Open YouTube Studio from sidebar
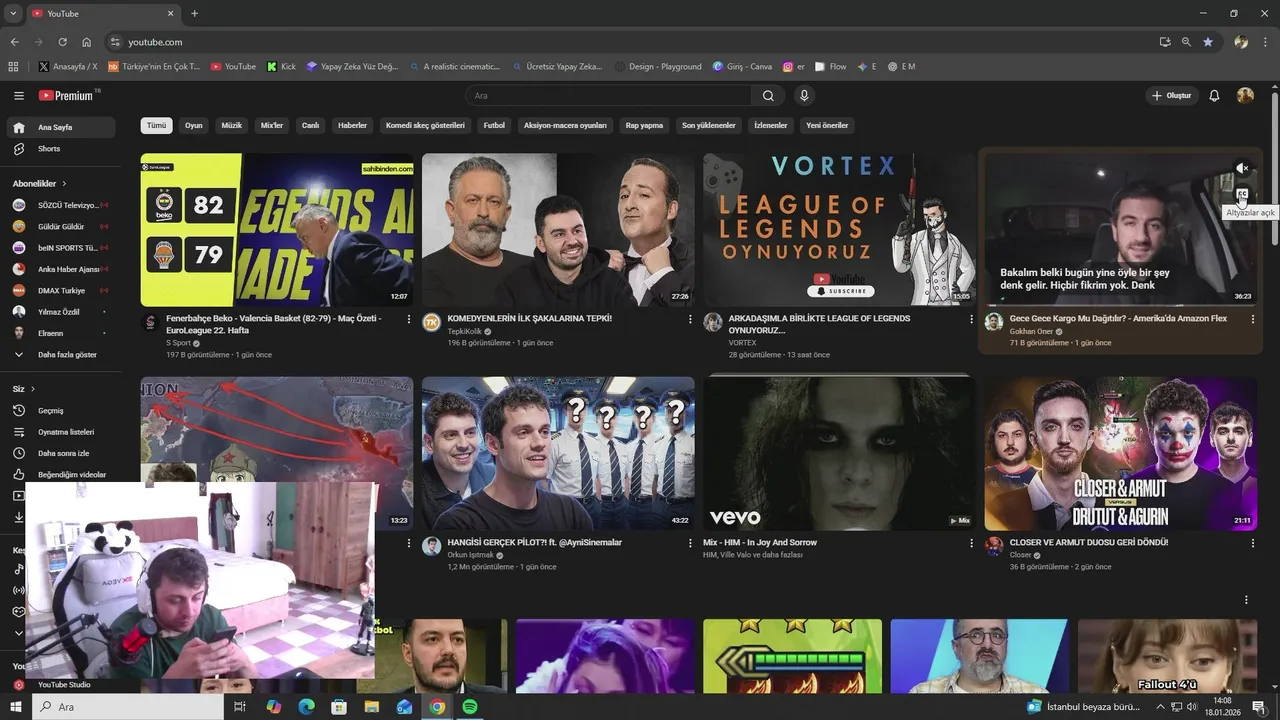 click(x=64, y=685)
